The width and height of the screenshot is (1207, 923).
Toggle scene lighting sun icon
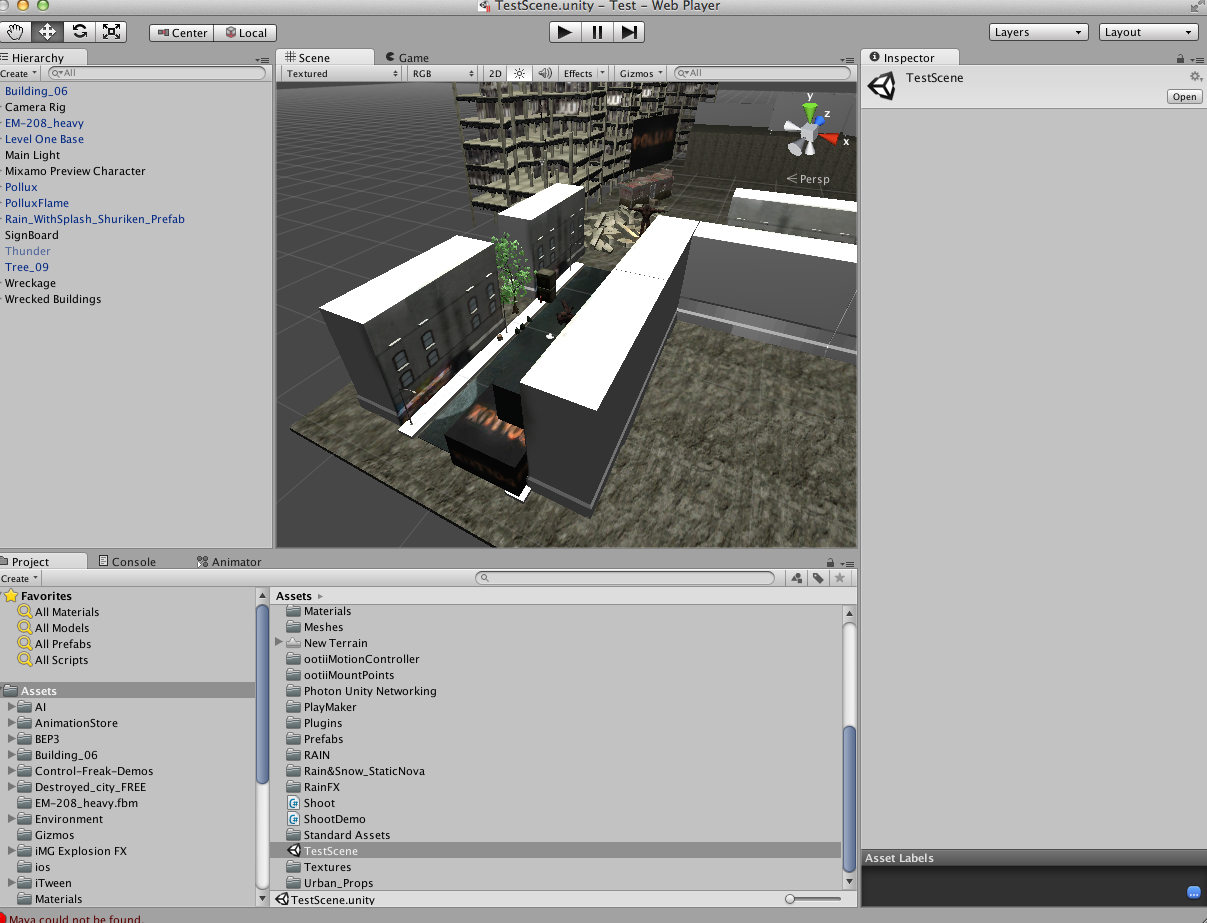coord(519,74)
